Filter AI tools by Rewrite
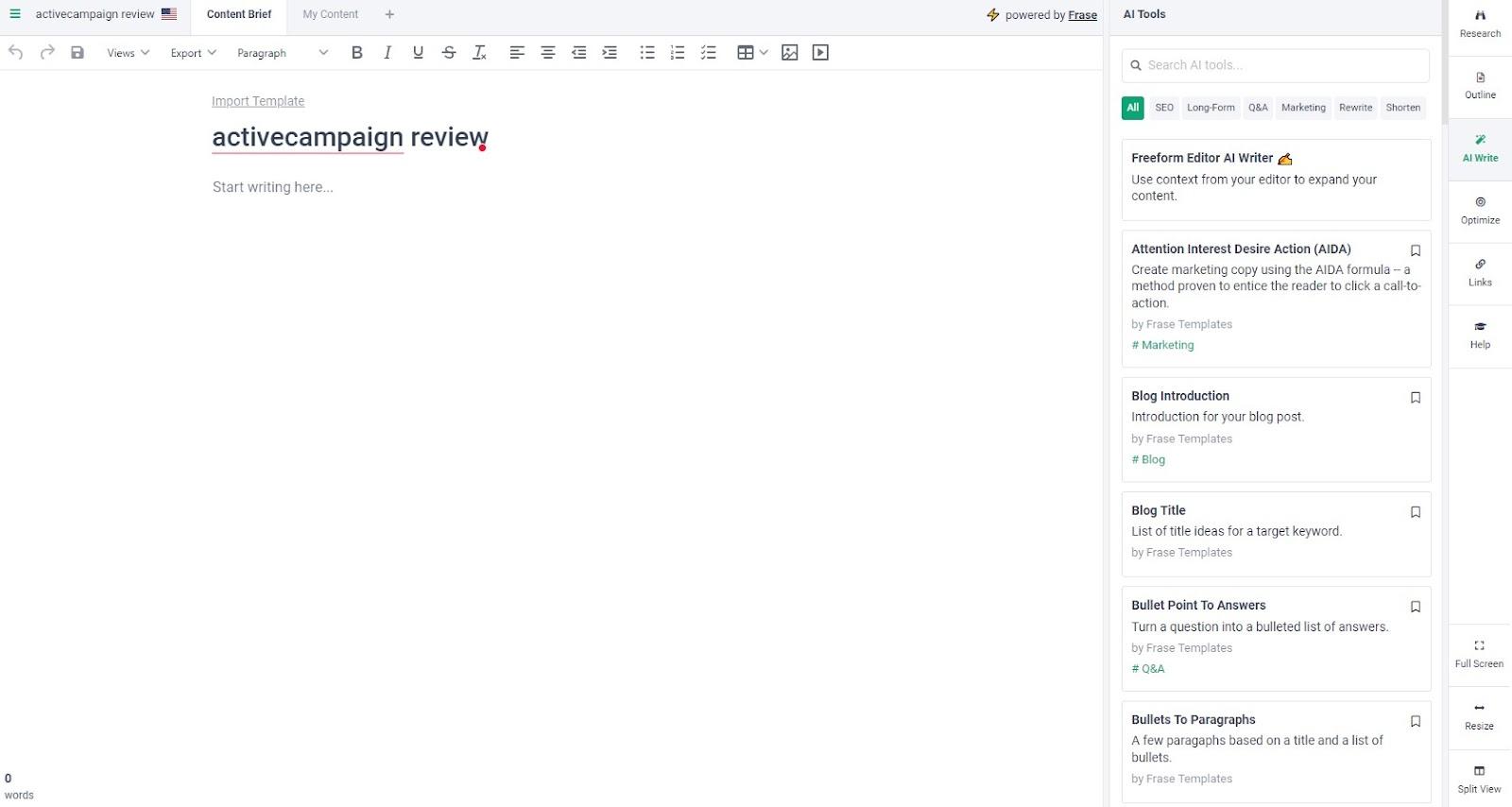This screenshot has width=1512, height=807. (1355, 108)
